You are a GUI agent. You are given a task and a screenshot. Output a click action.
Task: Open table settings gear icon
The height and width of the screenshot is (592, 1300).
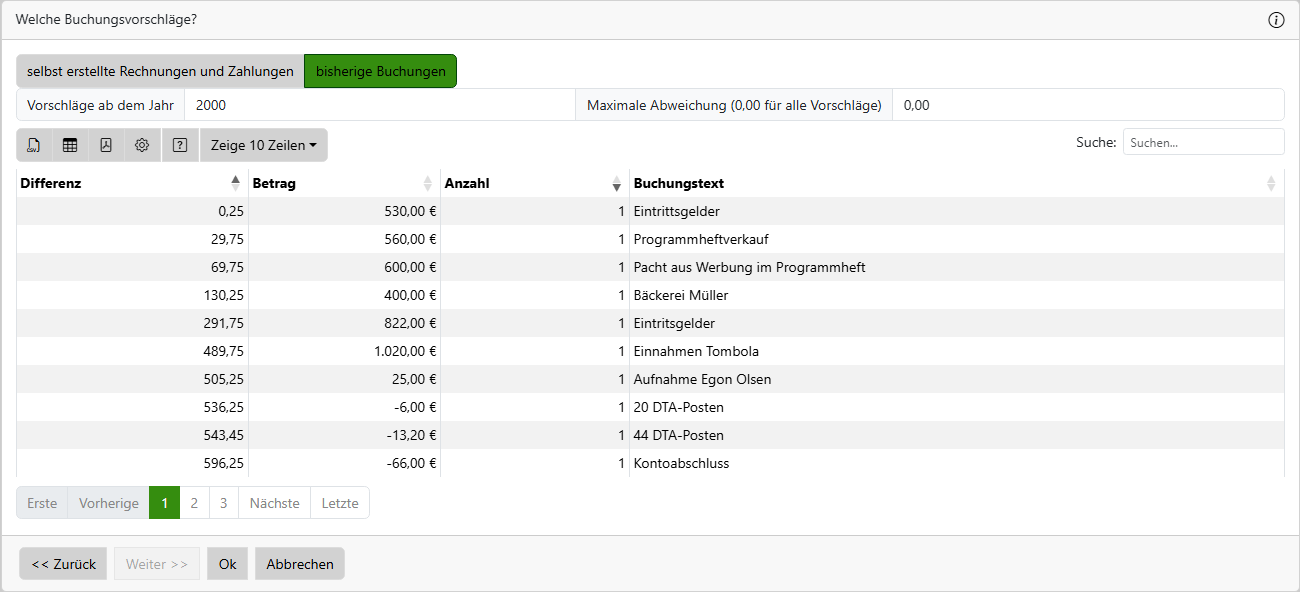pyautogui.click(x=142, y=145)
